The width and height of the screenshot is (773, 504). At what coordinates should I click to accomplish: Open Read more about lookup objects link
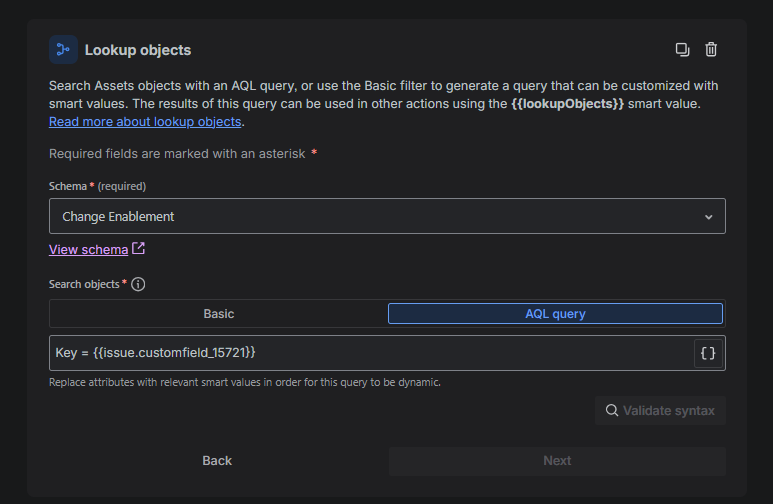pyautogui.click(x=145, y=122)
